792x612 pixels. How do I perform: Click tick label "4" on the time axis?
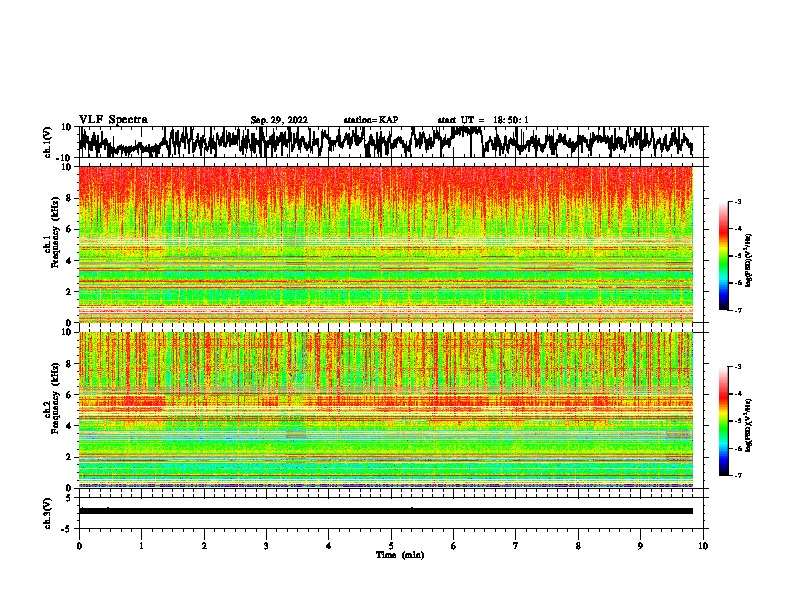(x=329, y=546)
